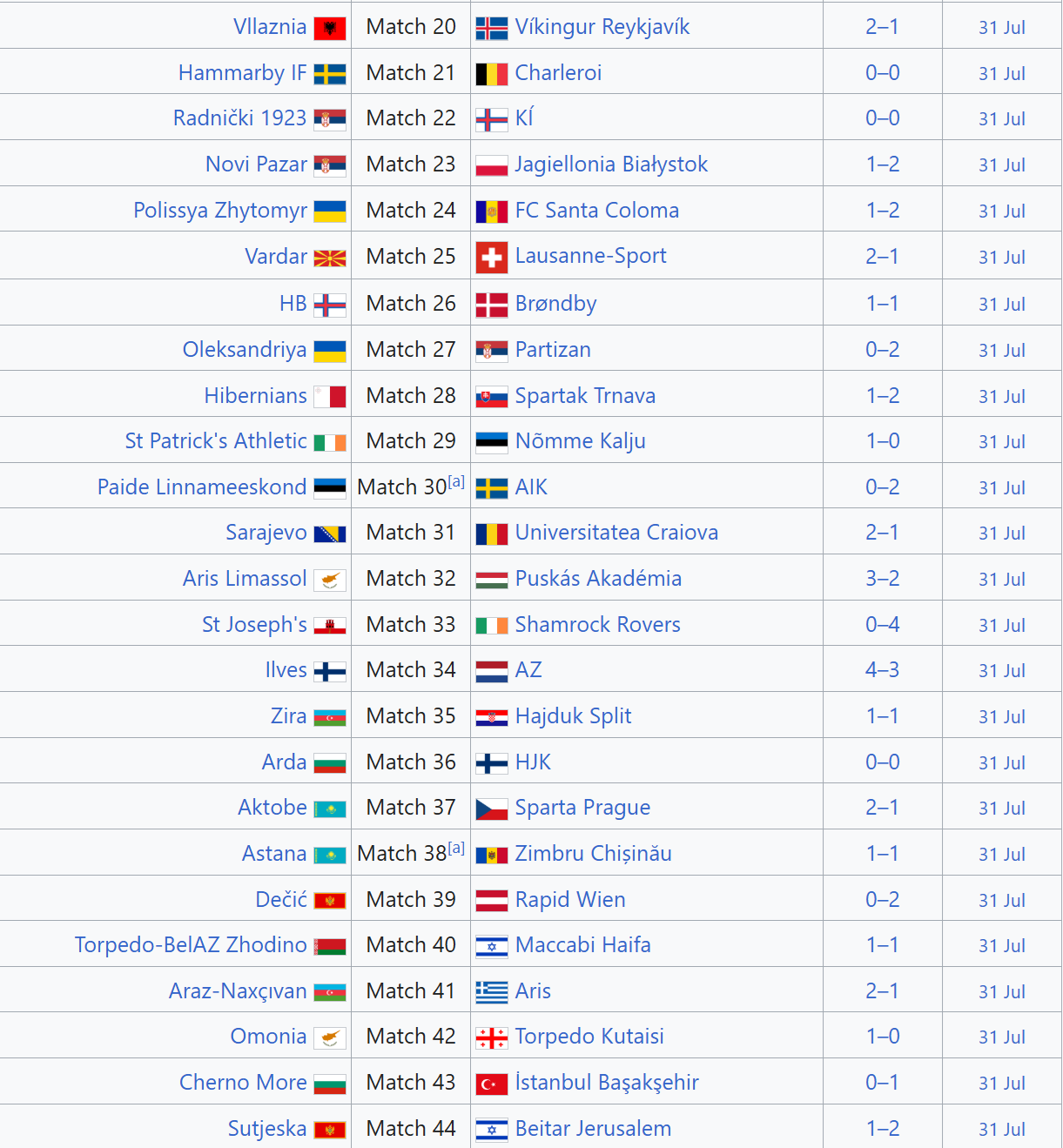The height and width of the screenshot is (1148, 1063).
Task: Click the Georgia flag beside Torpedo Kutaisi
Action: (492, 1037)
